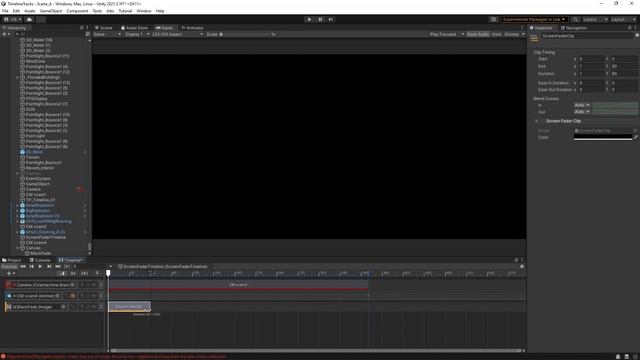This screenshot has height=360, width=640.
Task: Play the Timeline preview
Action: click(40, 267)
